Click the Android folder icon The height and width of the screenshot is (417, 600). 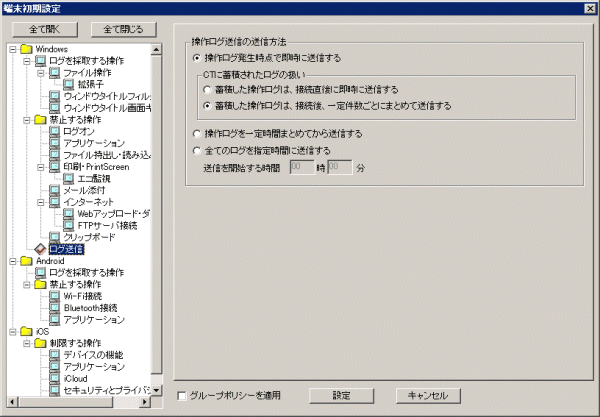[25, 260]
